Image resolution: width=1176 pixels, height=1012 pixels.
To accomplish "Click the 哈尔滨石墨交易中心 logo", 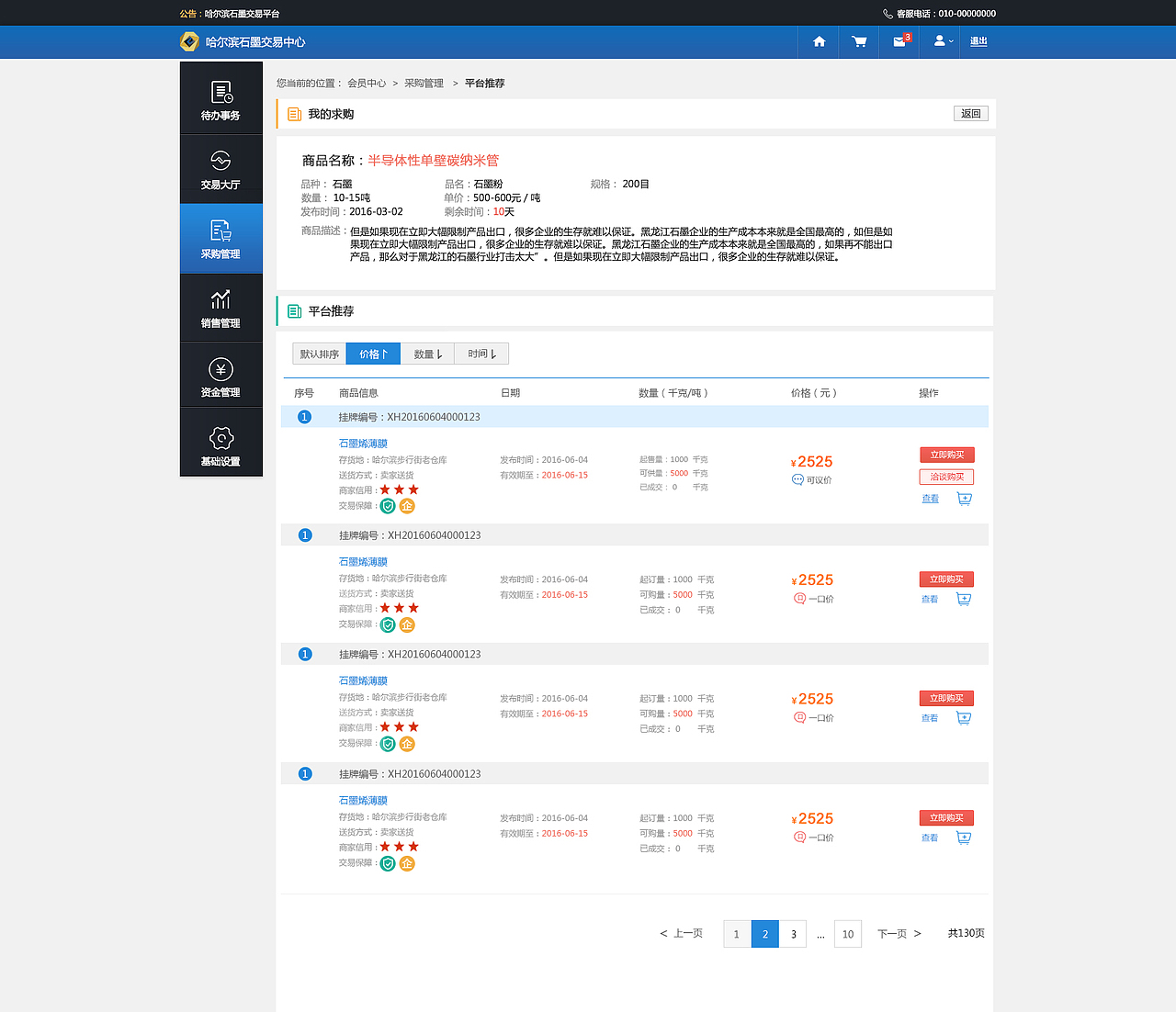I will tap(243, 42).
